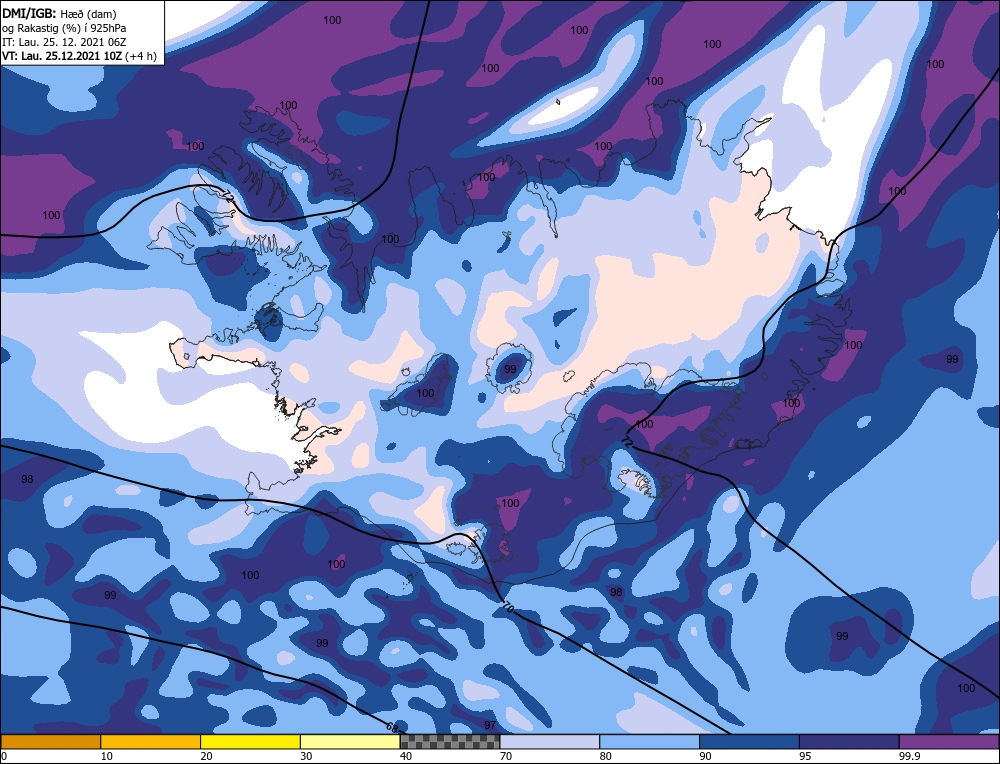Screen dimensions: 1000x764
Task: Select the dark indigo 95–99.9 legend swatch
Action: 849,741
